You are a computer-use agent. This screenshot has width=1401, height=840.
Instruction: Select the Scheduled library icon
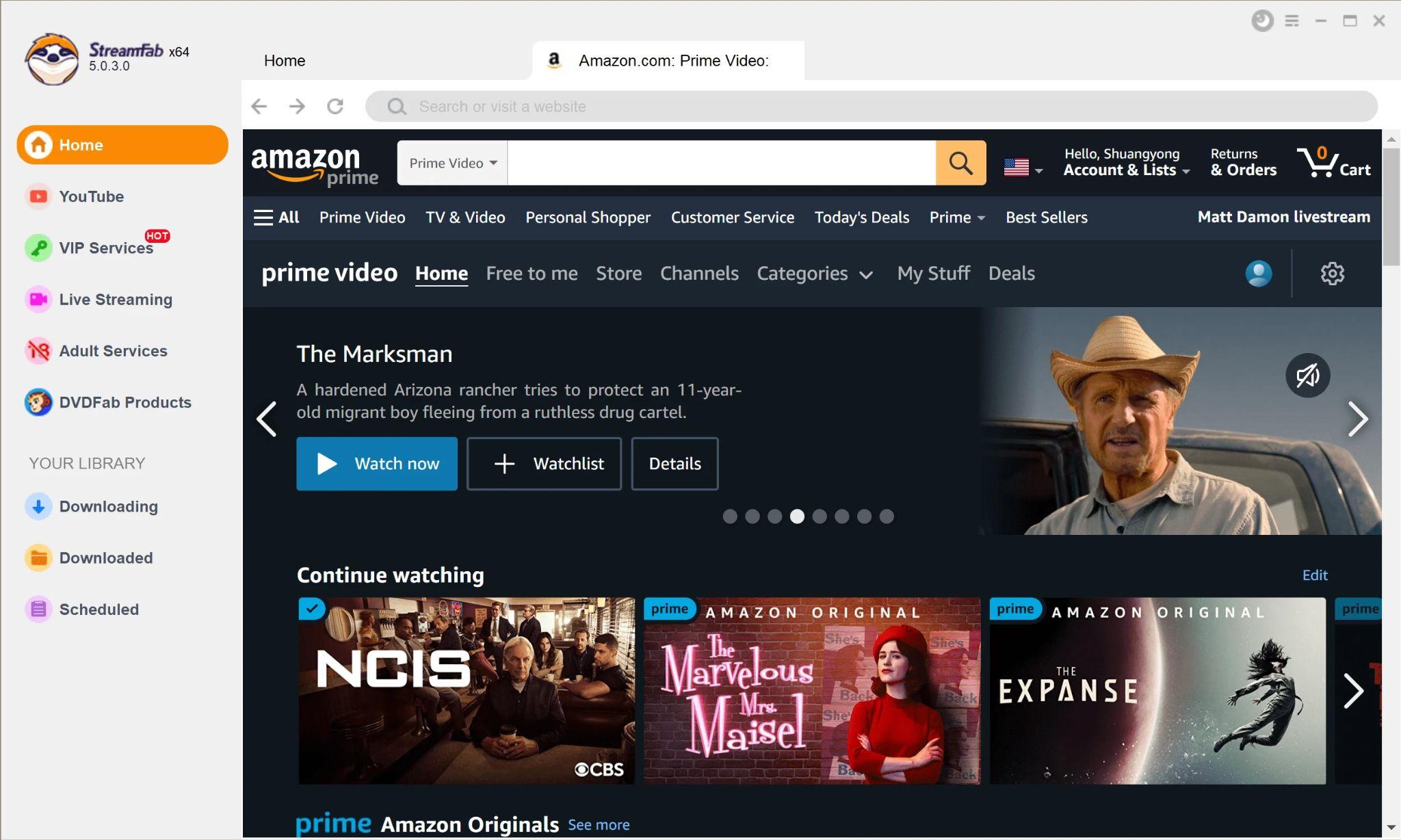37,609
